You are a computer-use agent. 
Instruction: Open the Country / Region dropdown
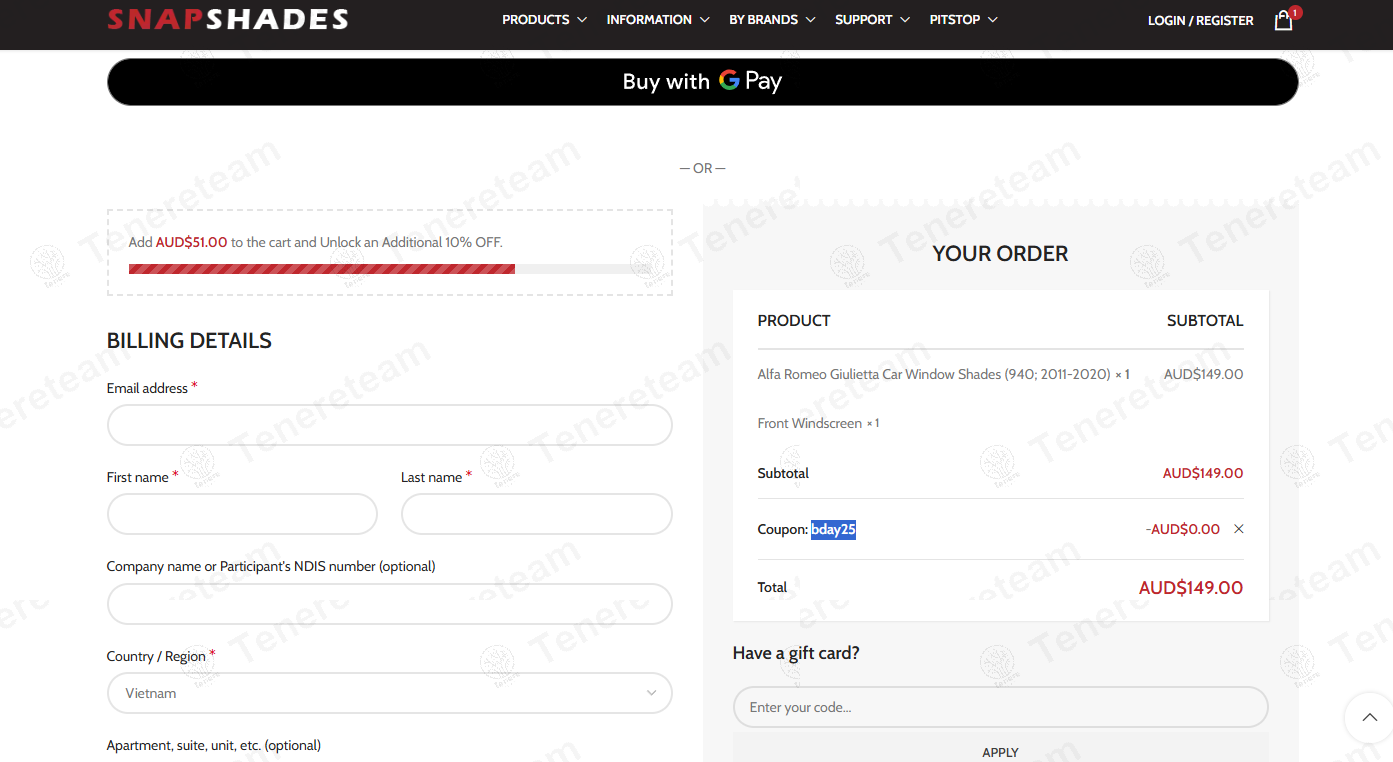pyautogui.click(x=389, y=693)
